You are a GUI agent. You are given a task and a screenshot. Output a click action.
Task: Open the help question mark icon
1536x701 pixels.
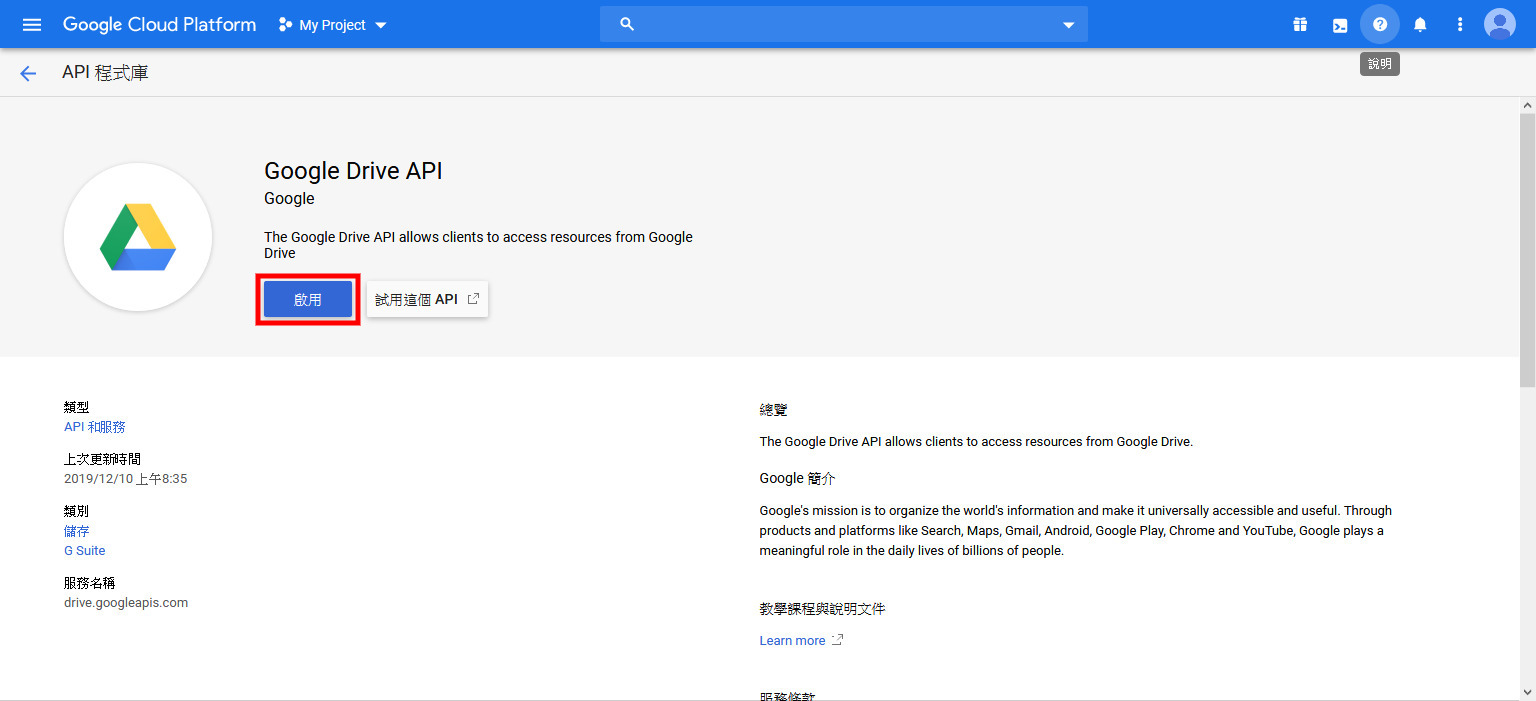tap(1380, 24)
